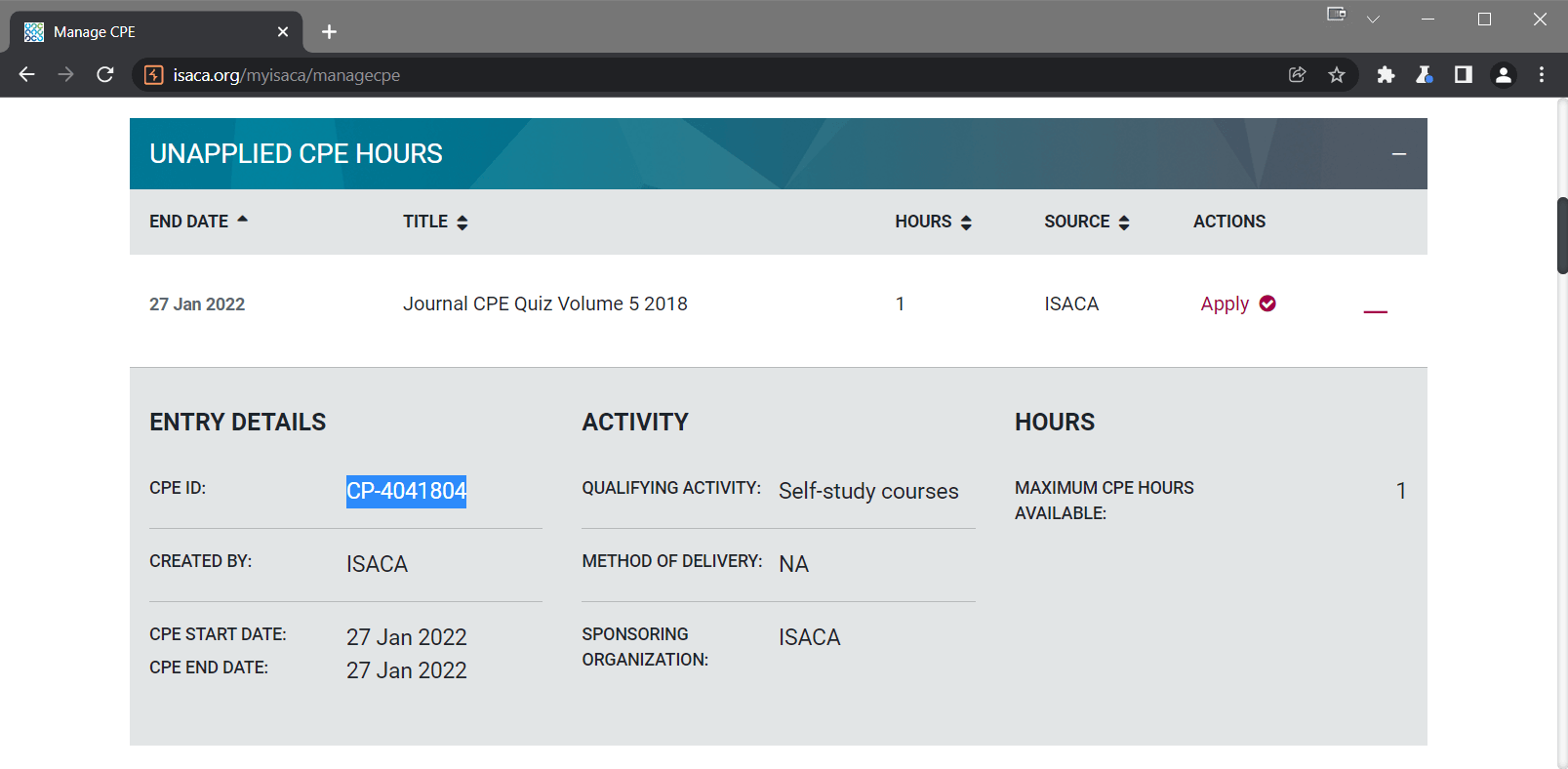Click the Self-study courses value
Image resolution: width=1568 pixels, height=769 pixels.
868,491
